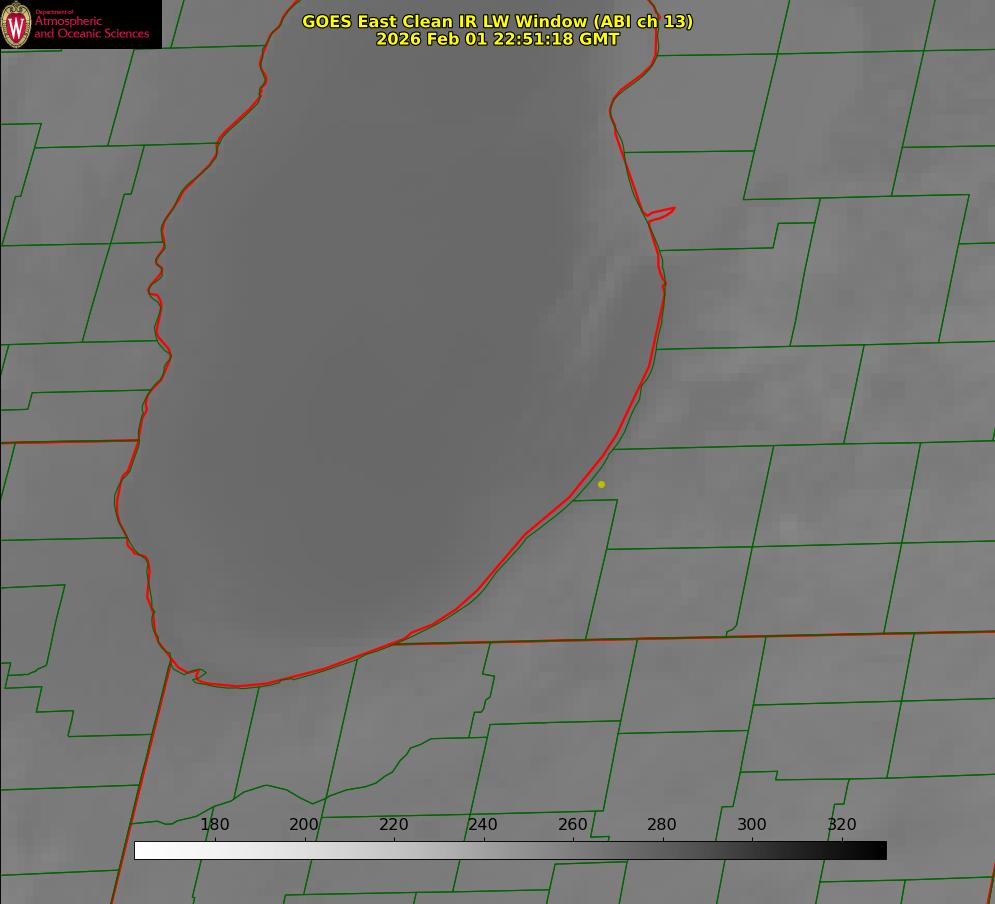Image resolution: width=995 pixels, height=904 pixels.
Task: Click the red-outlined point on the eastern shore
Action: (662, 212)
